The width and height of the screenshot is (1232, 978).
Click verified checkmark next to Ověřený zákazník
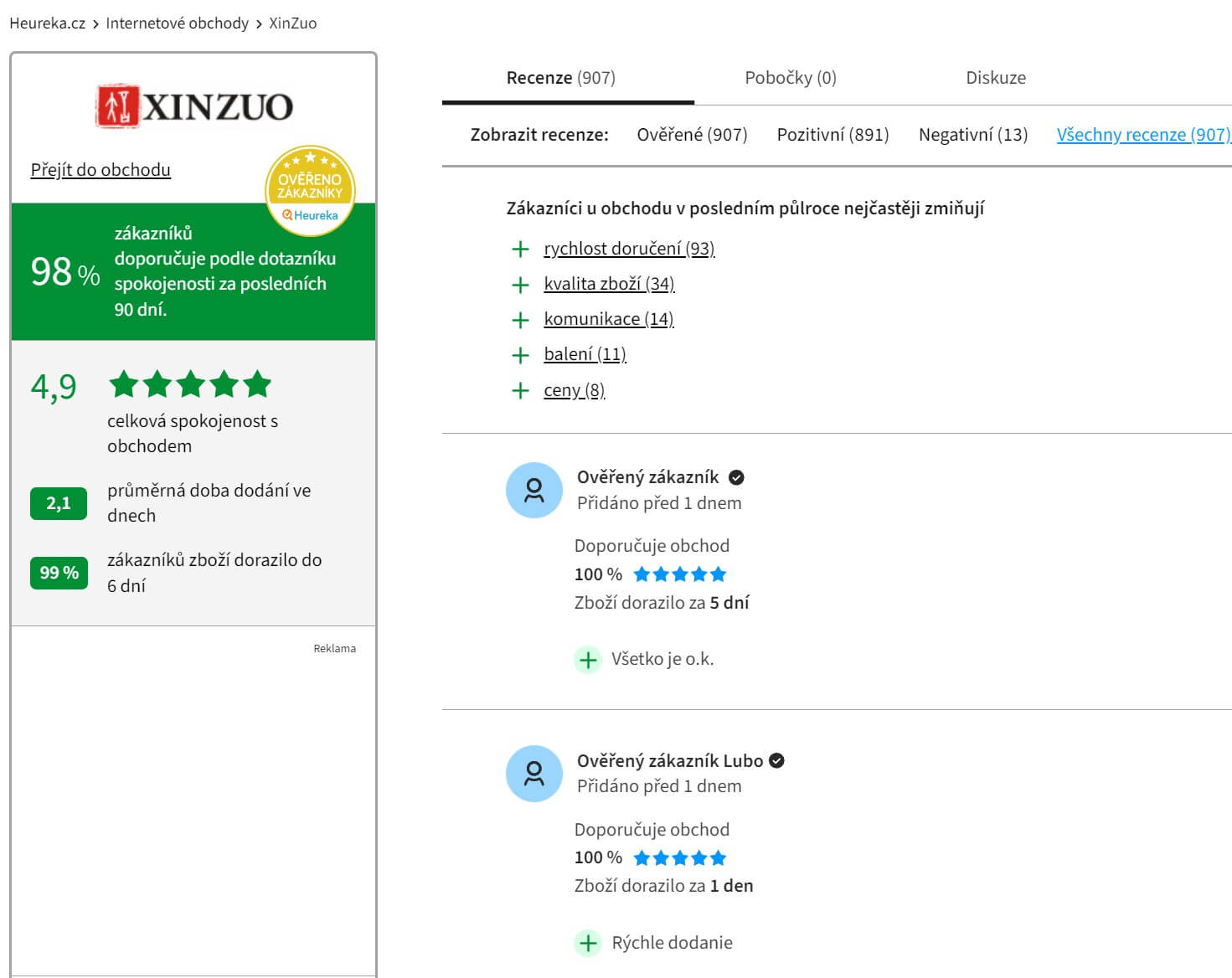click(736, 477)
